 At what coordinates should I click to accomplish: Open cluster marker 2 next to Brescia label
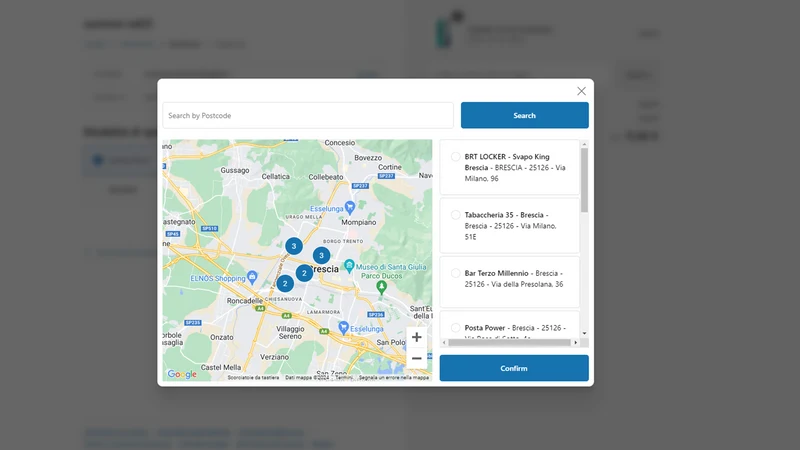pos(304,273)
